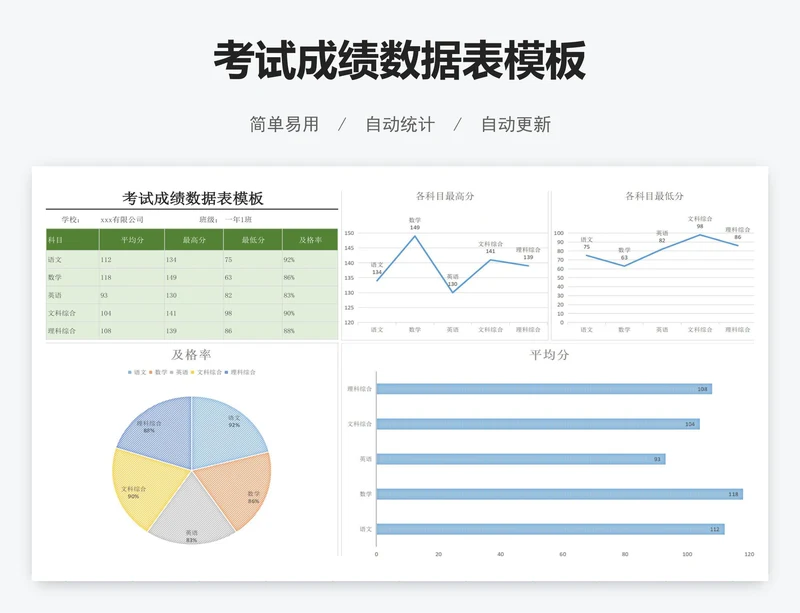Click the 英语 legend entry in pie chart
The image size is (800, 613).
[179, 373]
